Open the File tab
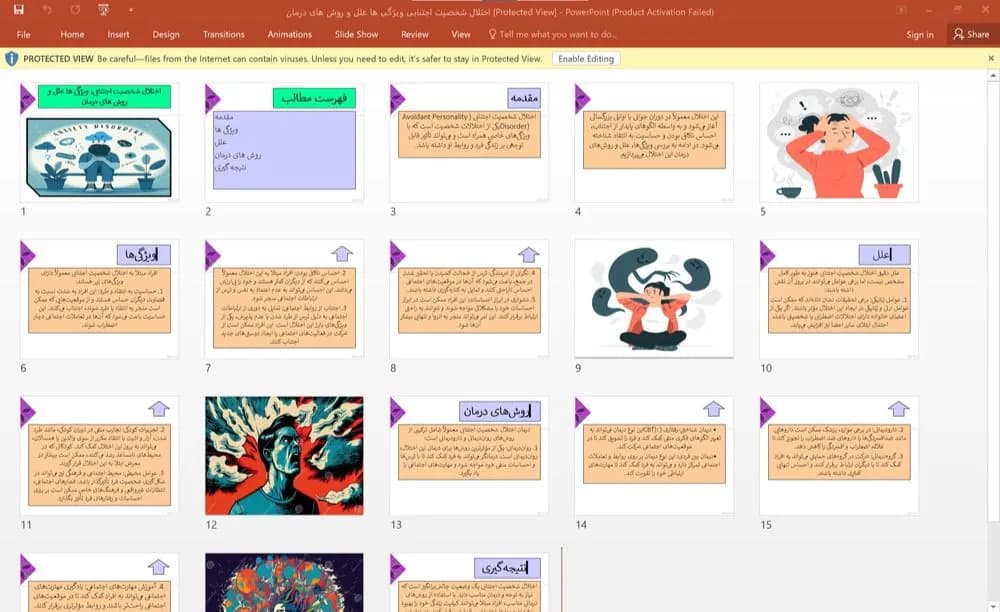Screen dimensions: 1000x612 click(24, 34)
